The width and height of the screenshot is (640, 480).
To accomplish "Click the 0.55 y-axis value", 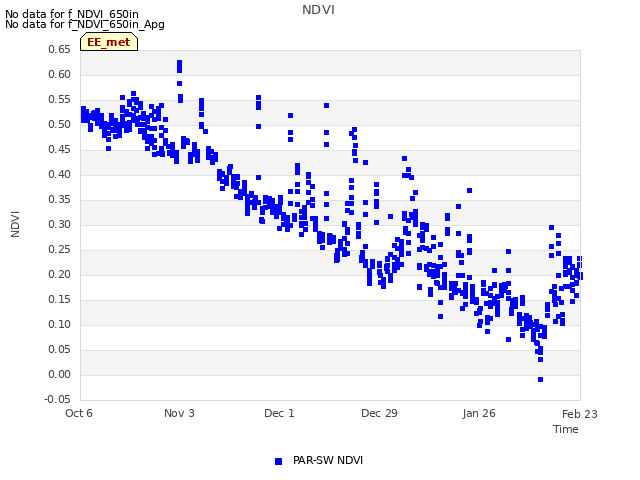I will [x=59, y=100].
